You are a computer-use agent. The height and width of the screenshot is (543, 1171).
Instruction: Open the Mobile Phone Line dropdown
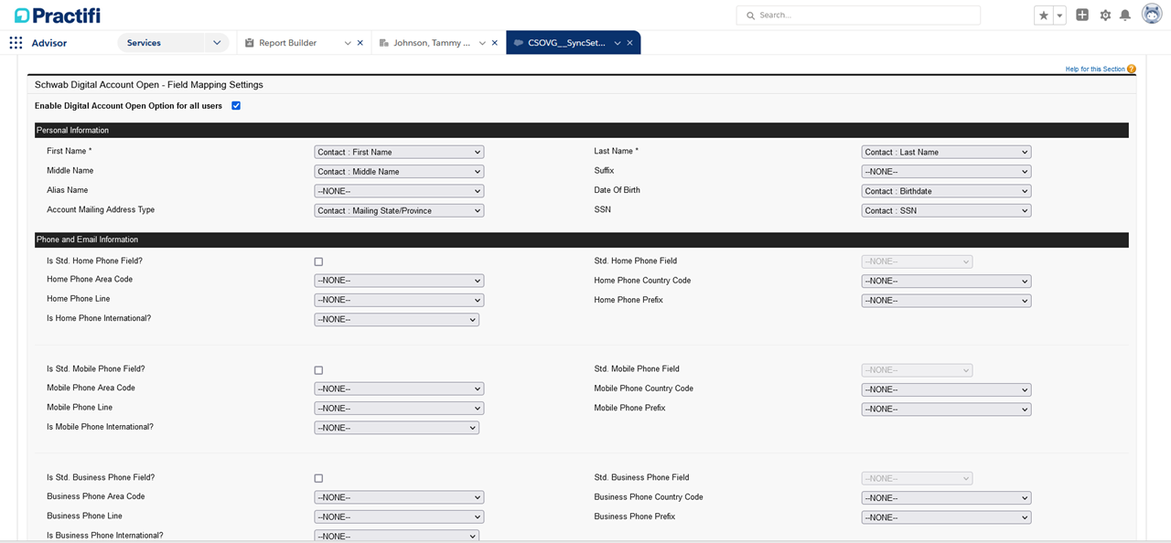[x=399, y=409]
